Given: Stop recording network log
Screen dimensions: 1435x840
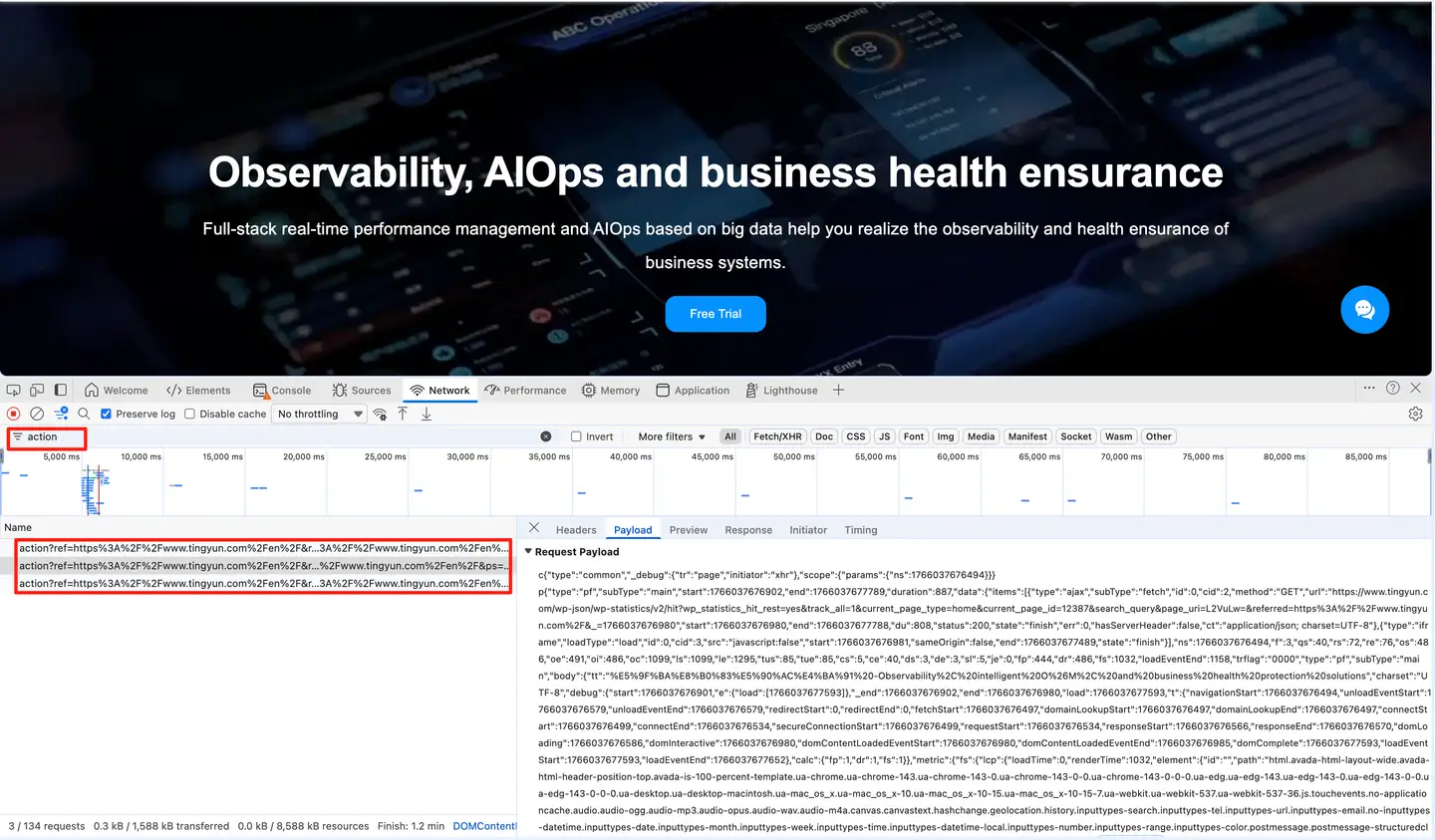Looking at the screenshot, I should coord(14,414).
